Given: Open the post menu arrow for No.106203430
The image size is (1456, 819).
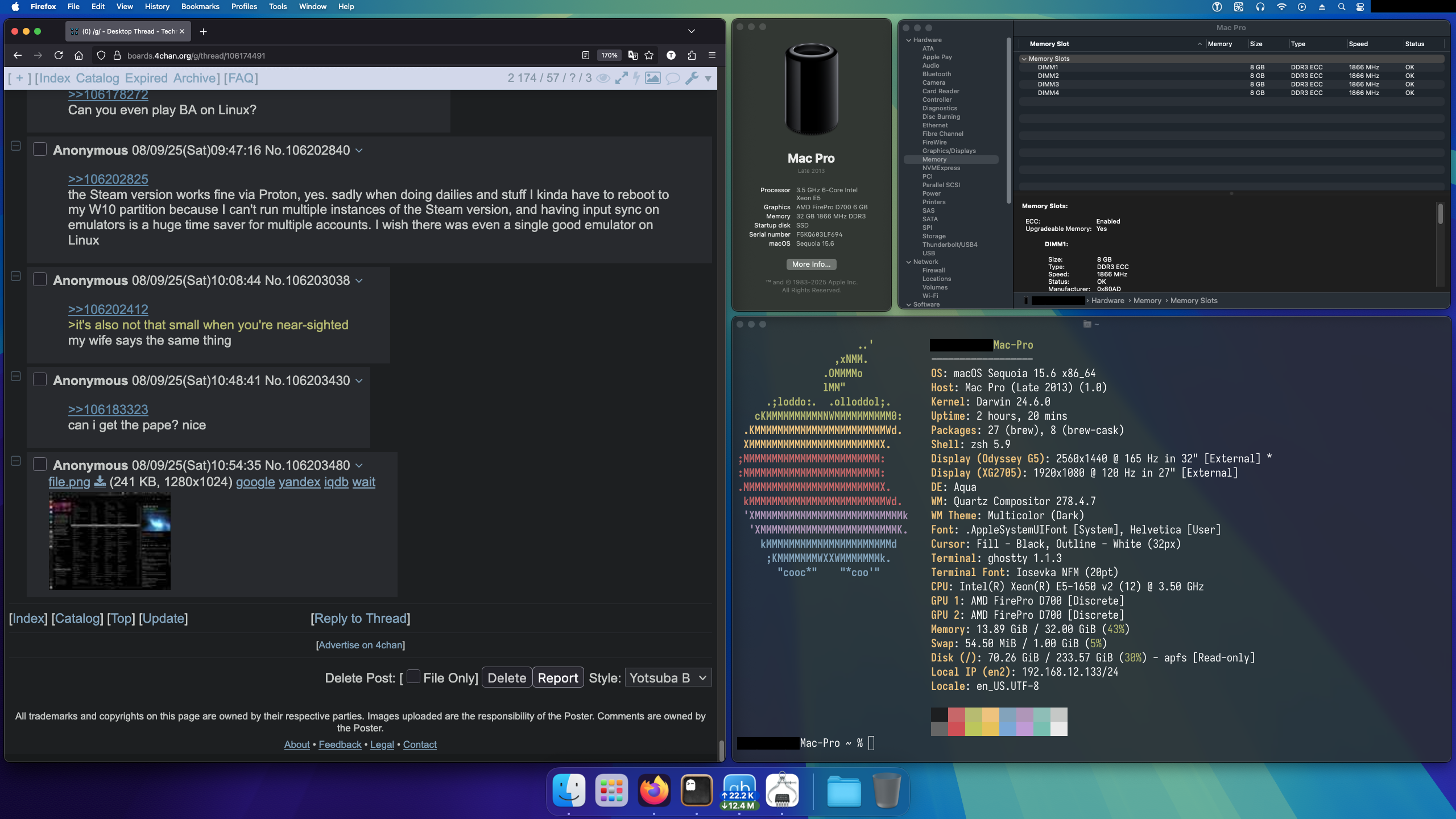Looking at the screenshot, I should (x=359, y=381).
